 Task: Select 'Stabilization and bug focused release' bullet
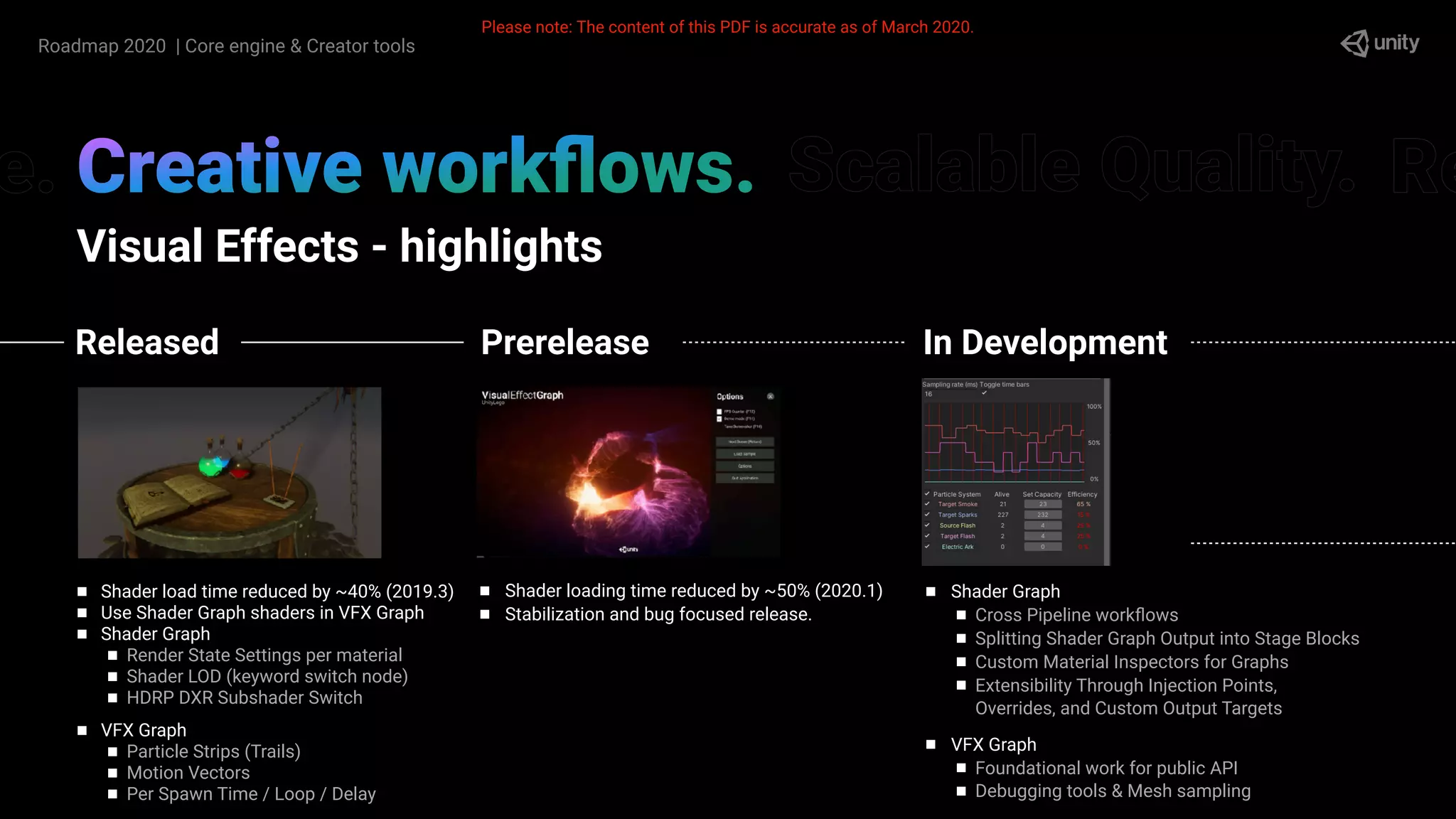pyautogui.click(x=658, y=614)
